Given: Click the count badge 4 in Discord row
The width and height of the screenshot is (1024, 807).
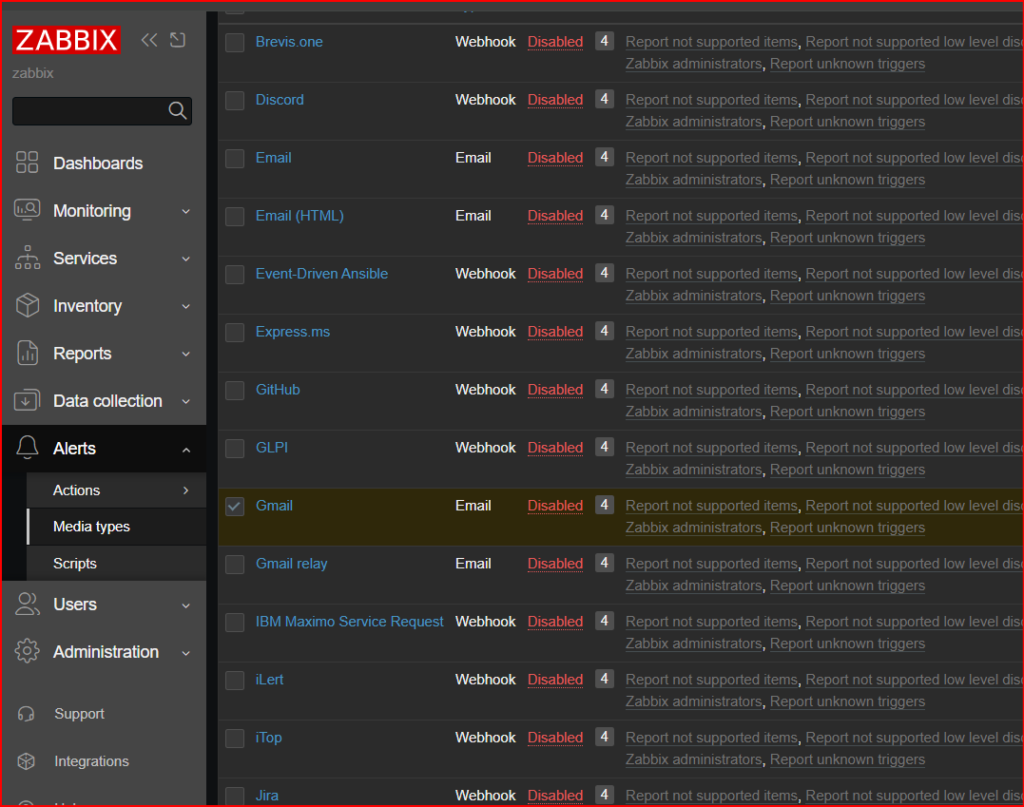Looking at the screenshot, I should pyautogui.click(x=604, y=99).
